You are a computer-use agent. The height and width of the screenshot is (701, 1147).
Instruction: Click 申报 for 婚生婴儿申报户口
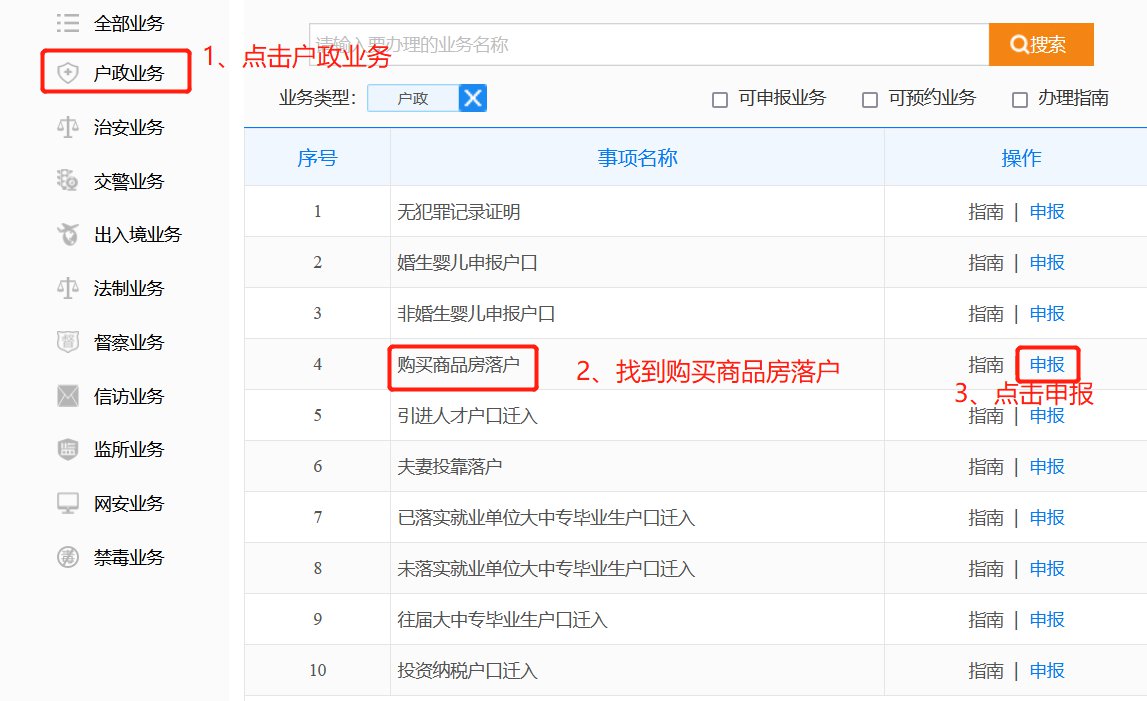point(1047,263)
